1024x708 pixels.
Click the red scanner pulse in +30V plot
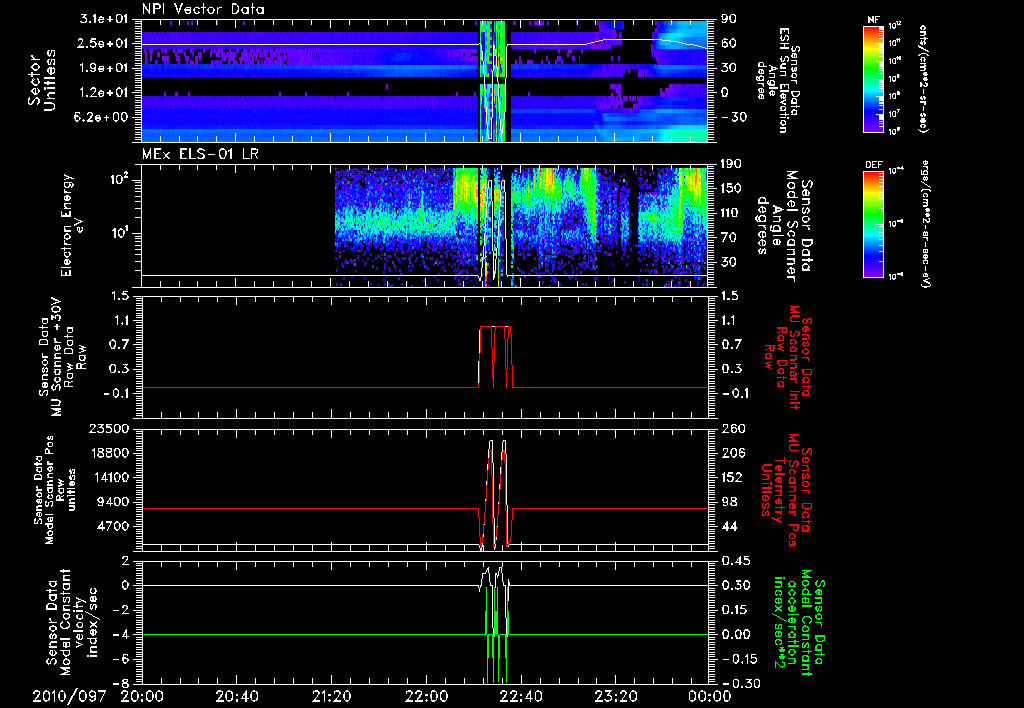coord(496,357)
